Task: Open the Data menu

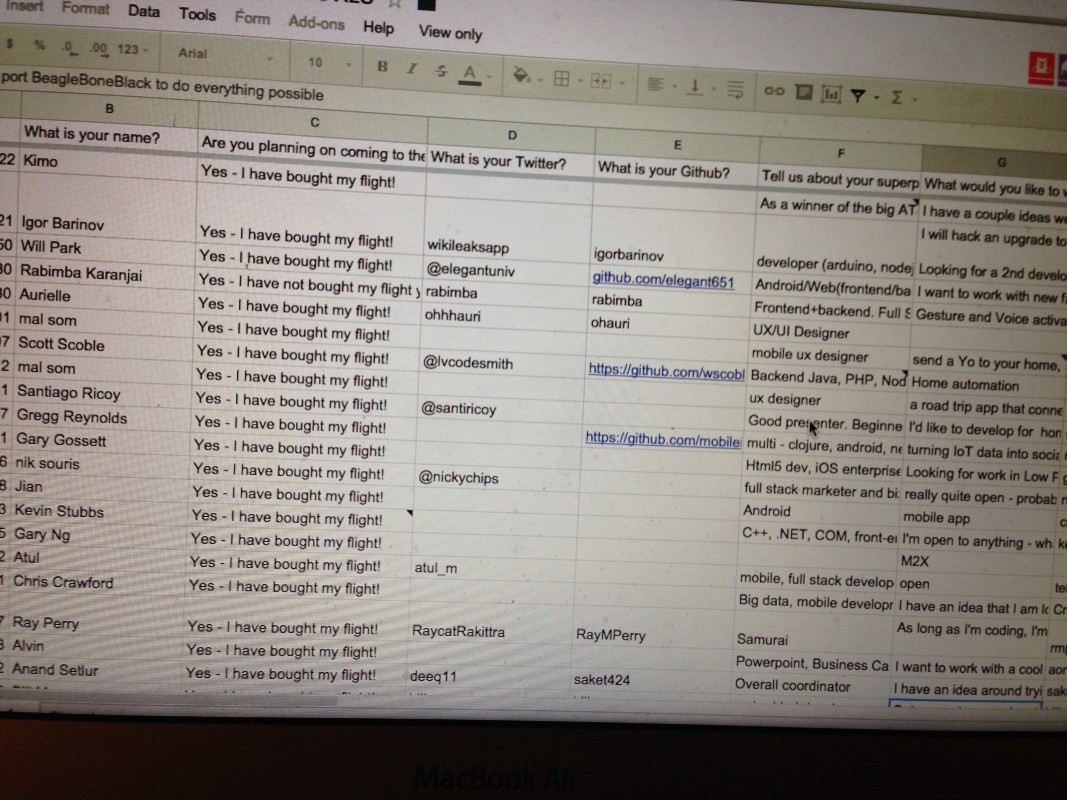Action: [x=144, y=11]
